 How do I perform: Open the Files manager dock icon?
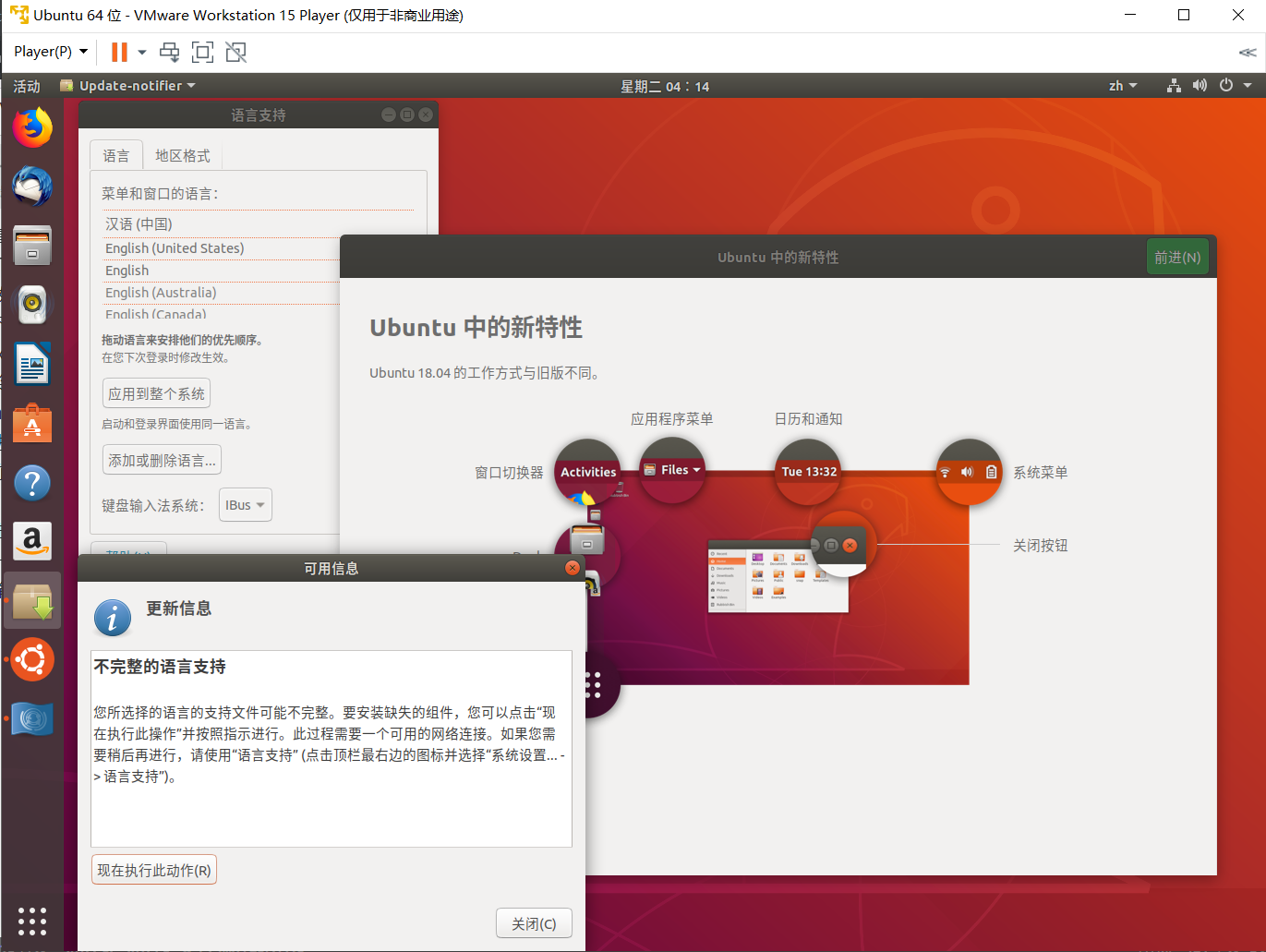pyautogui.click(x=32, y=246)
